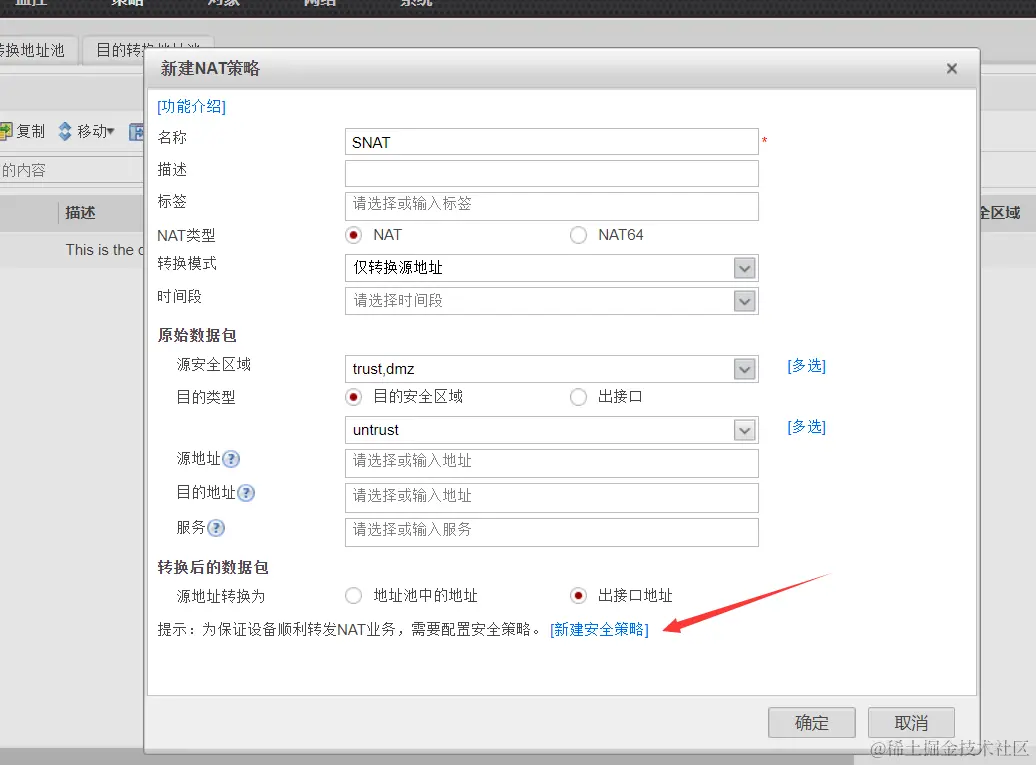Click the 确定 confirm button

pos(811,723)
